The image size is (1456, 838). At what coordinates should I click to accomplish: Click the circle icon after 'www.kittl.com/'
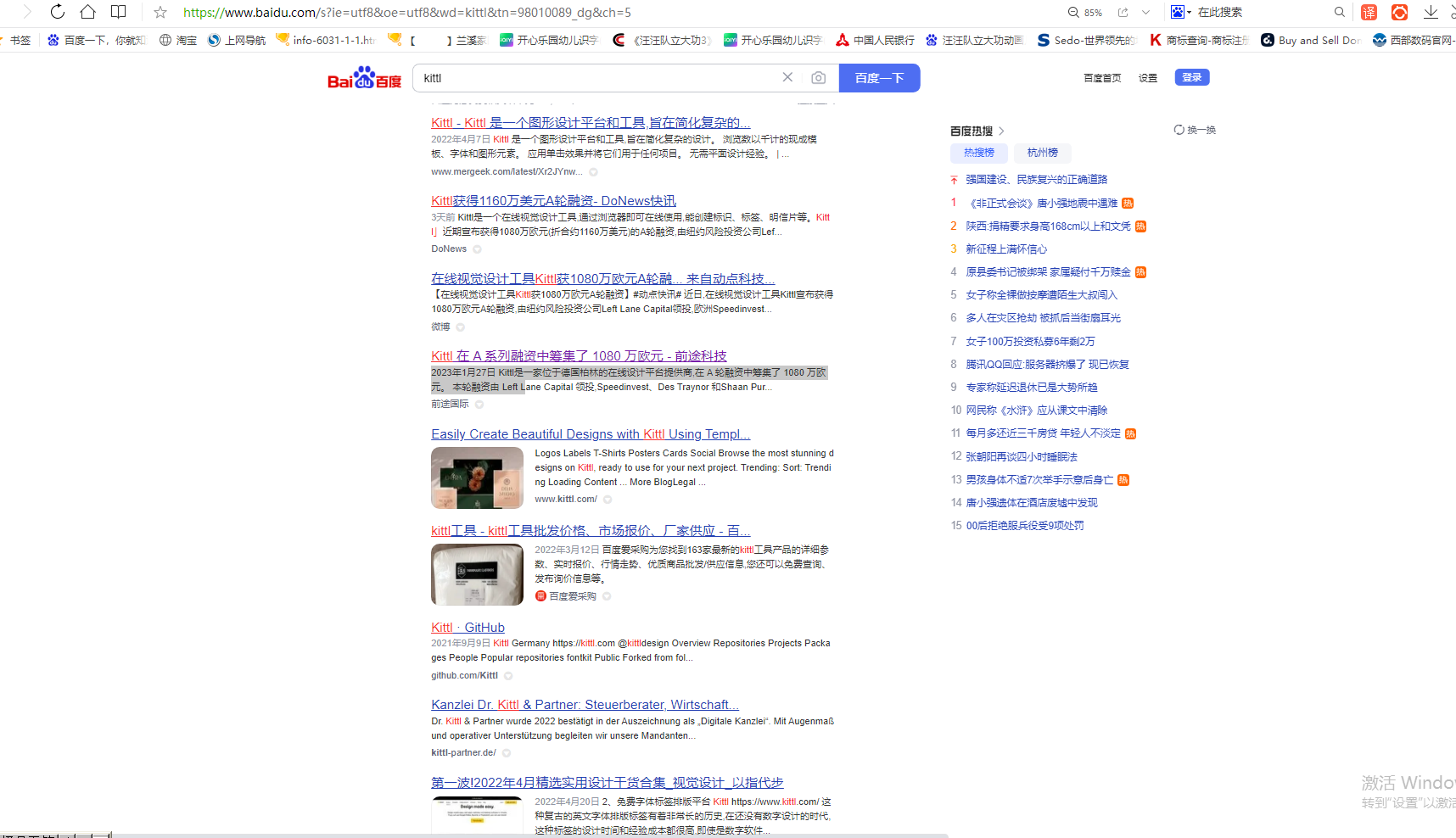pyautogui.click(x=608, y=500)
